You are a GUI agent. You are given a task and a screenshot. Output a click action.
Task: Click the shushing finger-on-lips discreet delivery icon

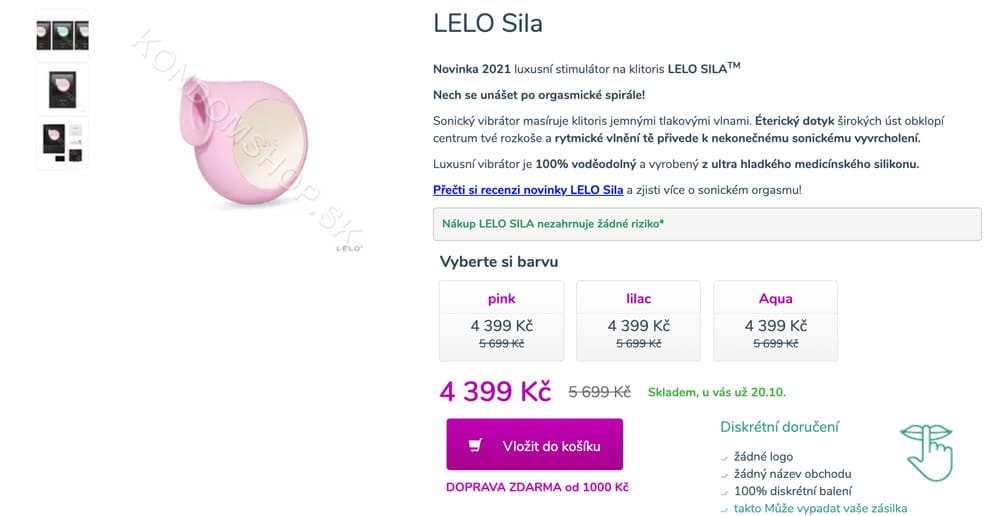pos(927,452)
